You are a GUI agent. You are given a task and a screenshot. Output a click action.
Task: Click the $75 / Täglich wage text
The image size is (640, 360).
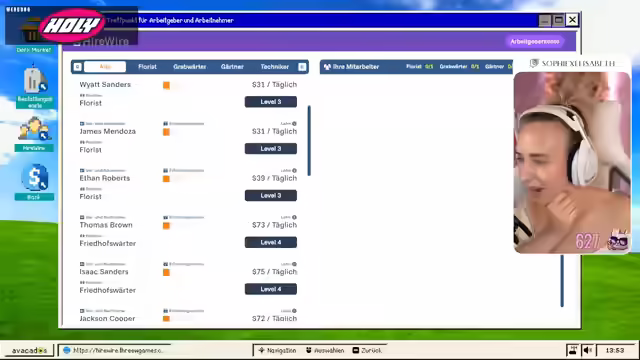pyautogui.click(x=274, y=272)
